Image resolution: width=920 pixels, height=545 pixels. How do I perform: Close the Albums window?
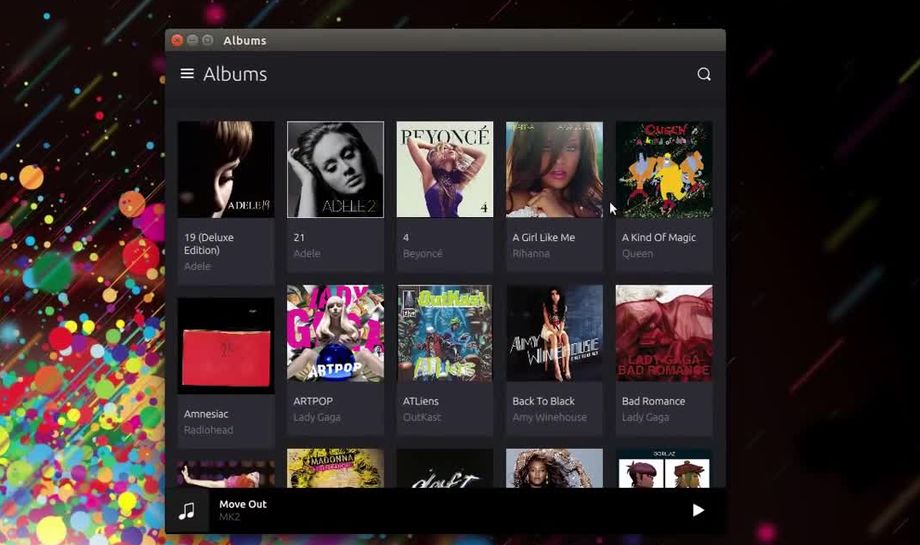[x=177, y=40]
